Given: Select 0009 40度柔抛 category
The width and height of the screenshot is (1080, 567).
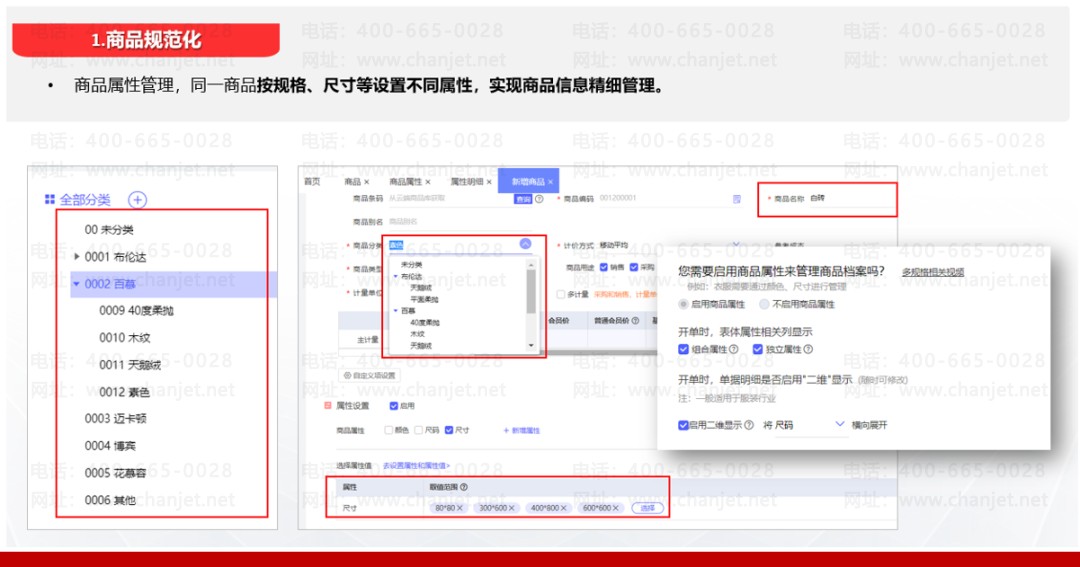Looking at the screenshot, I should point(136,311).
